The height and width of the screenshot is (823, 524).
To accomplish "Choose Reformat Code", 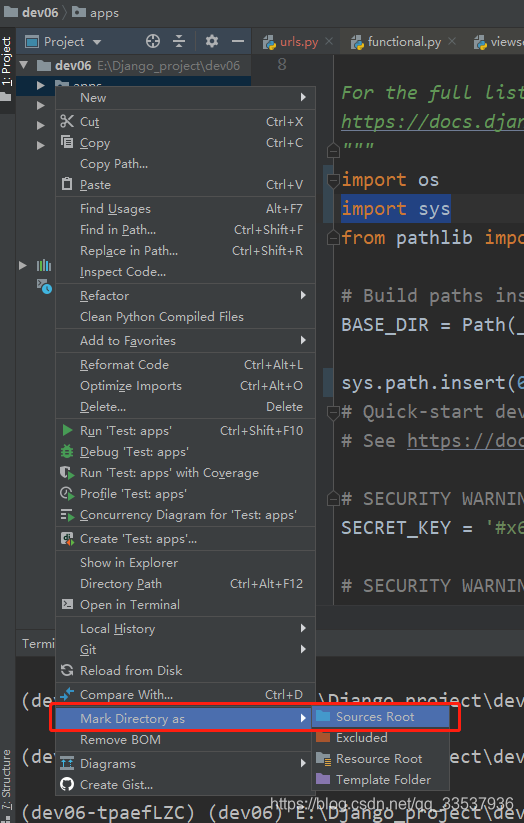I will [185, 365].
